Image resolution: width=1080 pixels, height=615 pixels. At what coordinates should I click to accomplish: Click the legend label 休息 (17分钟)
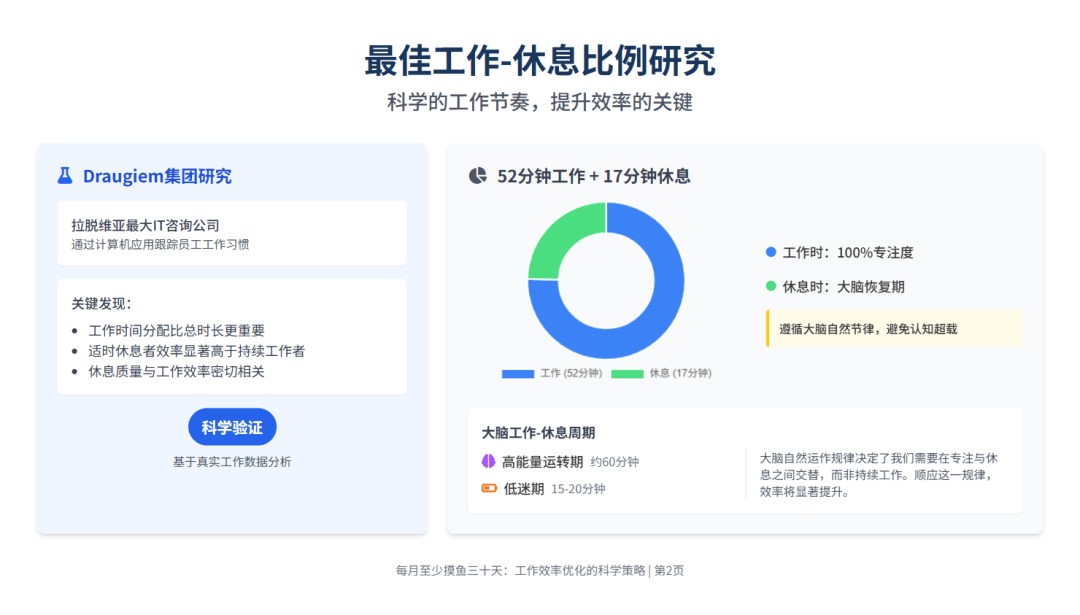681,373
